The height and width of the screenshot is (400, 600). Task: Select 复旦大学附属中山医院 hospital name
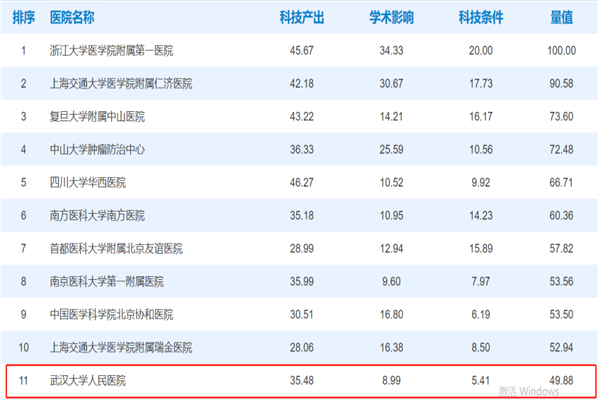click(97, 116)
